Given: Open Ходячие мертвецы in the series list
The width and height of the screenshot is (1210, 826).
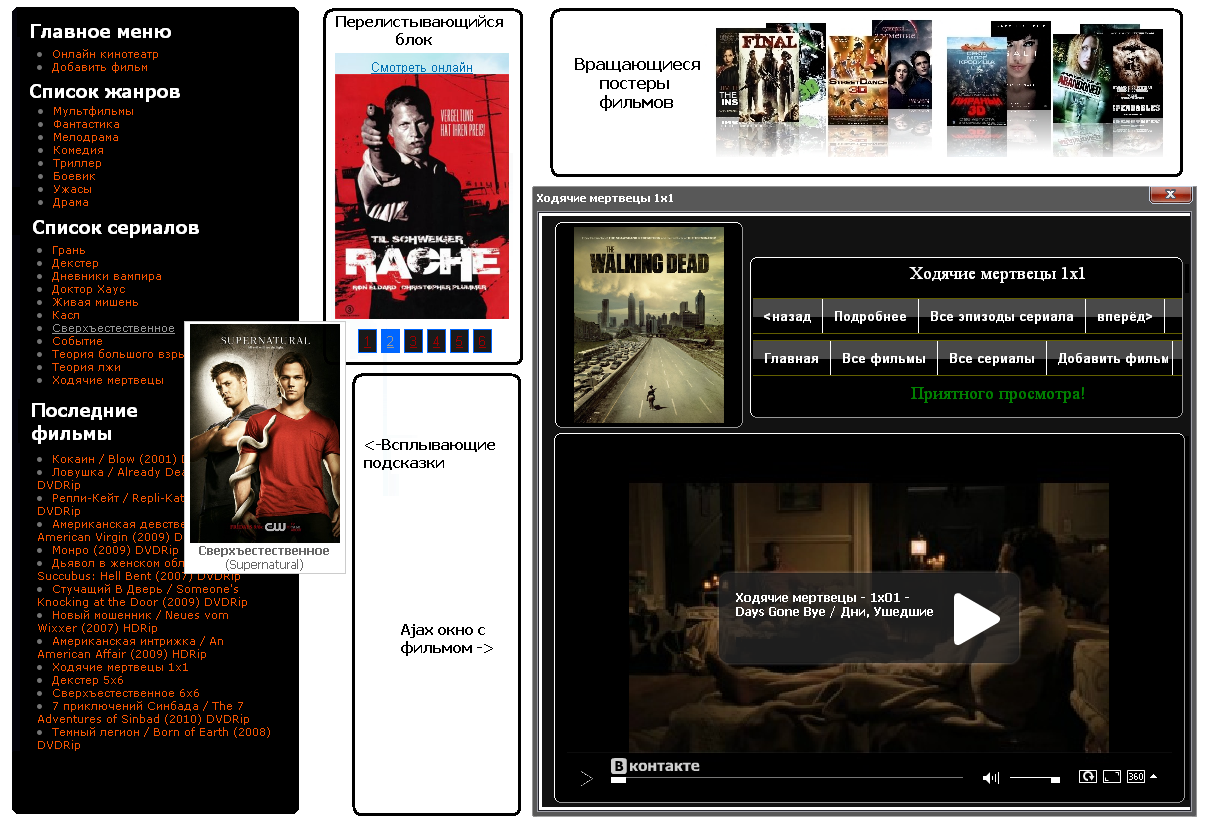Looking at the screenshot, I should click(x=108, y=380).
